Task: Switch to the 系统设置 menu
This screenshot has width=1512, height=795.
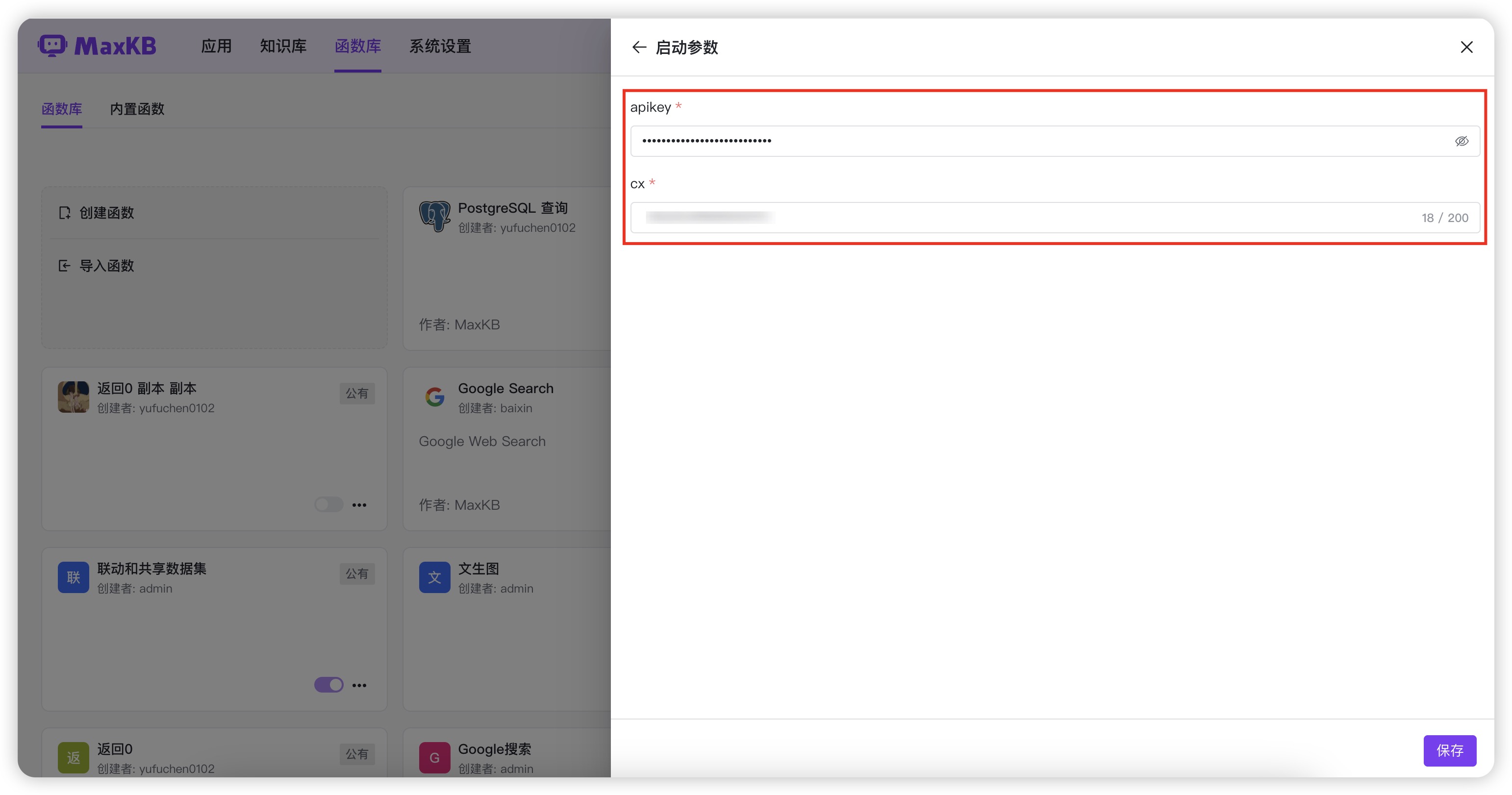Action: 440,46
